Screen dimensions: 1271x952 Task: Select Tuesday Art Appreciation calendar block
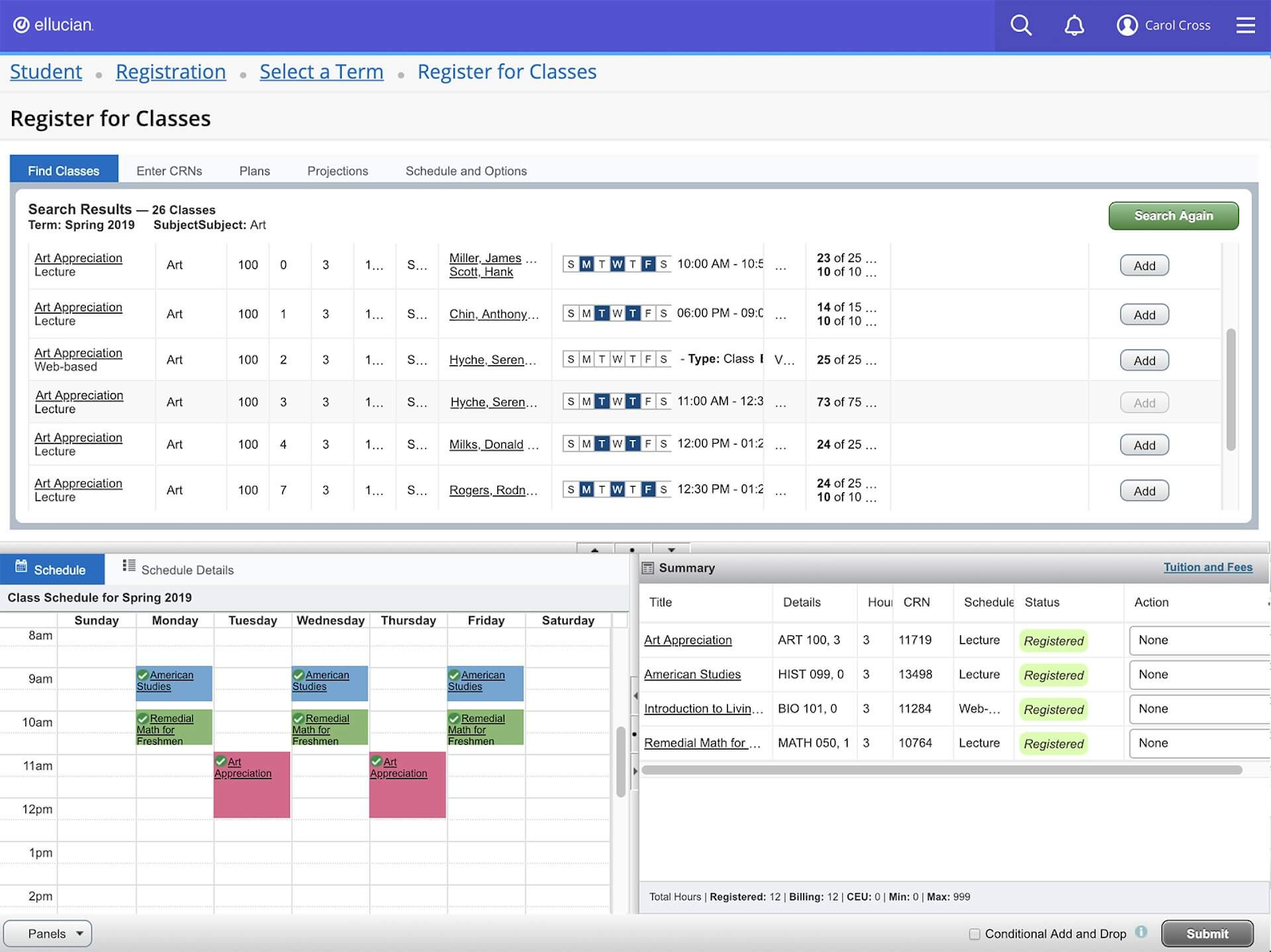[251, 784]
